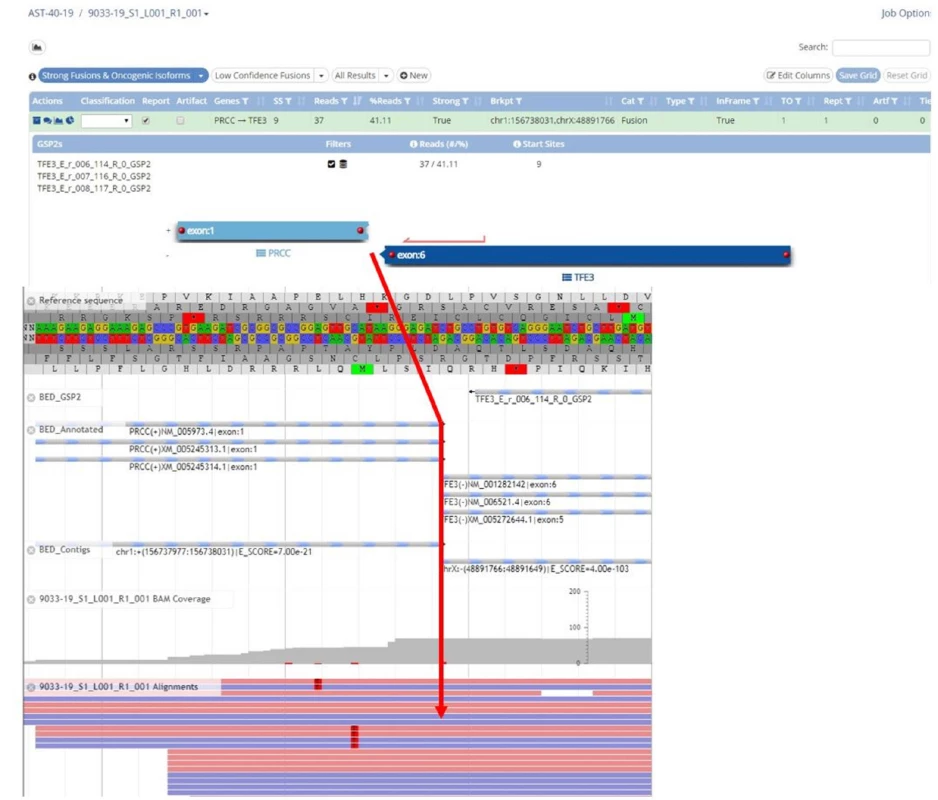
Task: Click the area-chart action icon in PRCC row
Action: click(59, 120)
